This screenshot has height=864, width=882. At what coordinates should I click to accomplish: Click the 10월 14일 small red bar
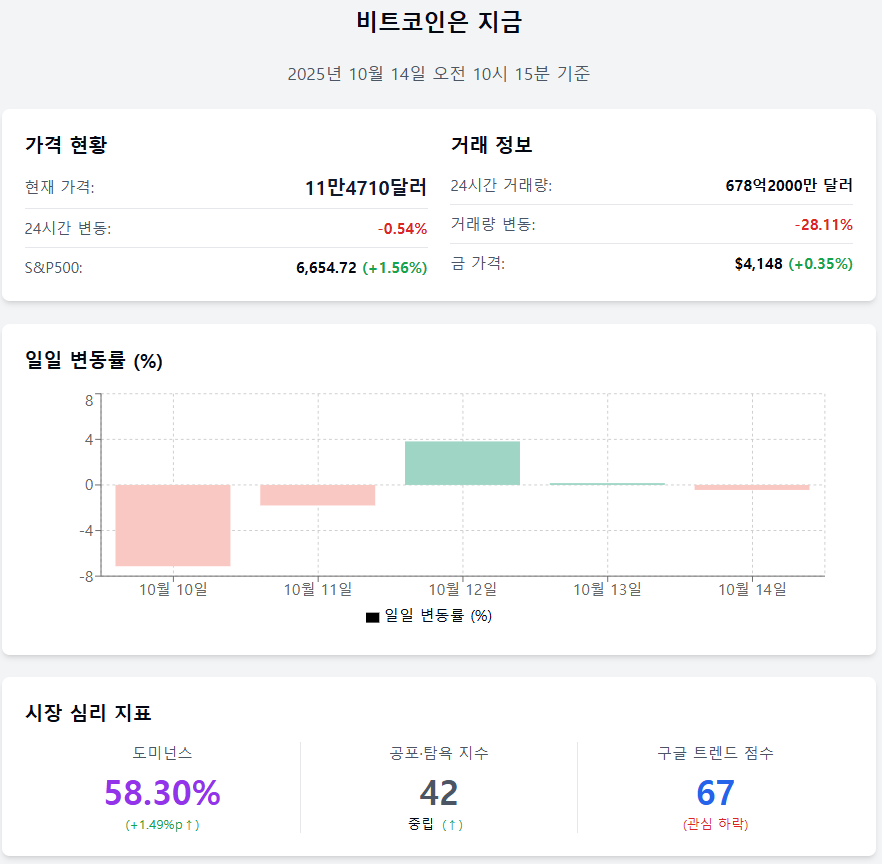click(x=752, y=487)
